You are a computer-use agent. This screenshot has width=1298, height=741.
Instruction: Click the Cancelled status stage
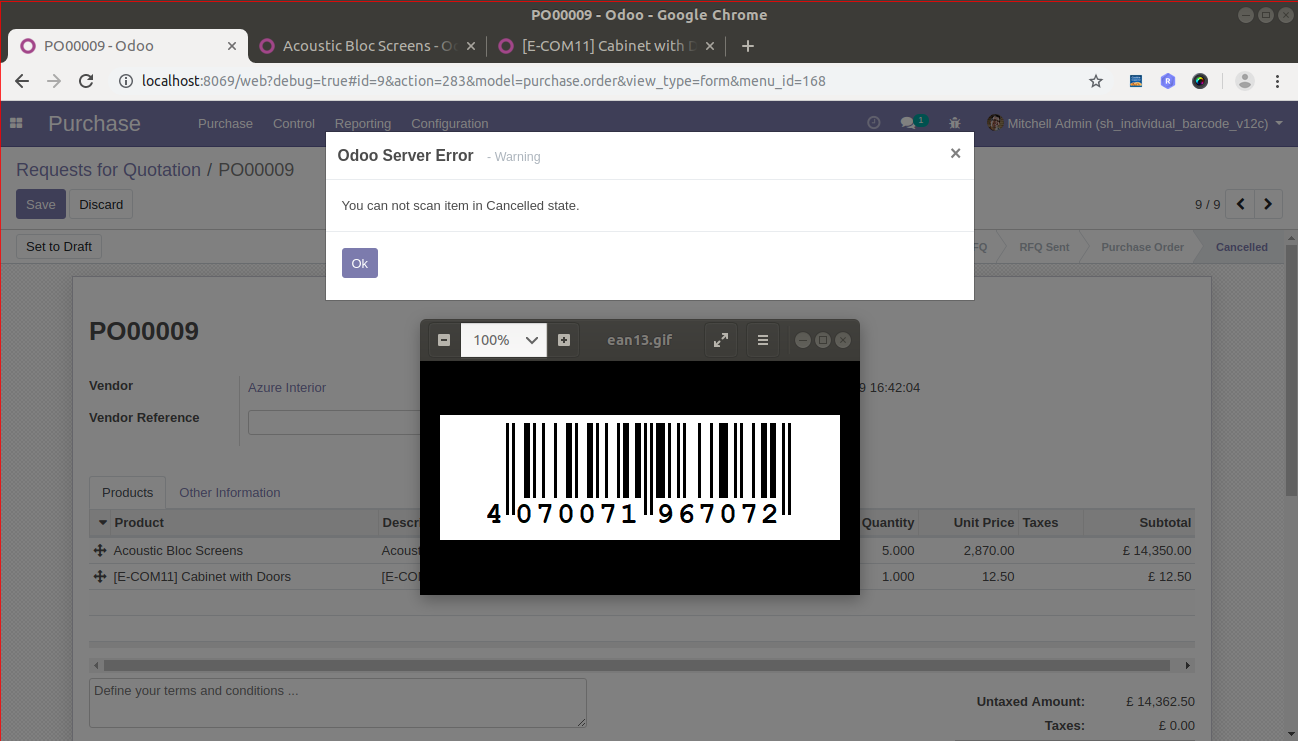[1241, 247]
